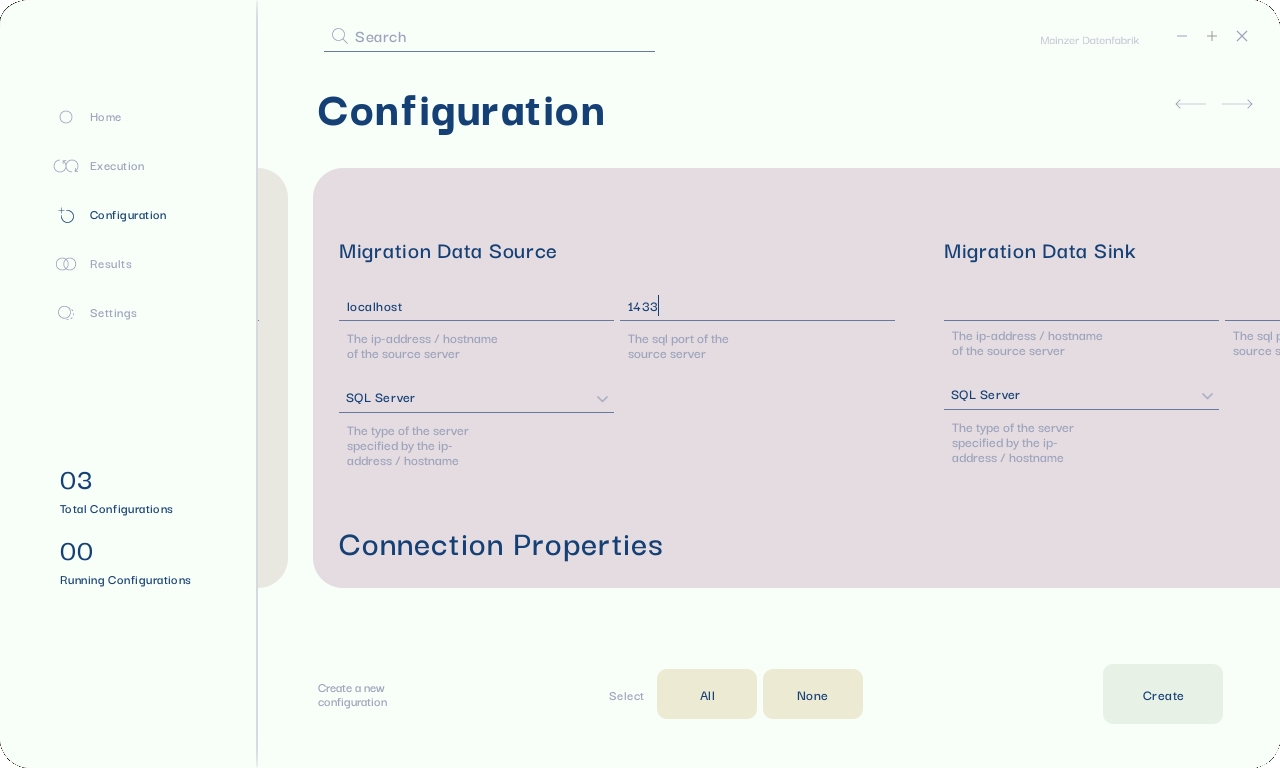Click the search magnifier icon
This screenshot has width=1280, height=768.
pyautogui.click(x=340, y=36)
